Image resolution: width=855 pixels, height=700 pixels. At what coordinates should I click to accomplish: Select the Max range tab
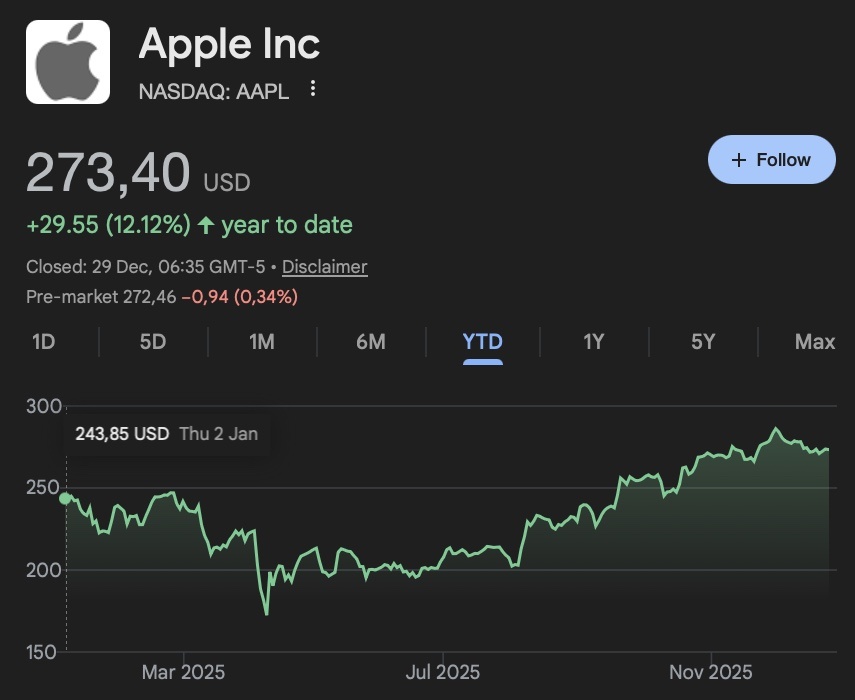pyautogui.click(x=814, y=342)
